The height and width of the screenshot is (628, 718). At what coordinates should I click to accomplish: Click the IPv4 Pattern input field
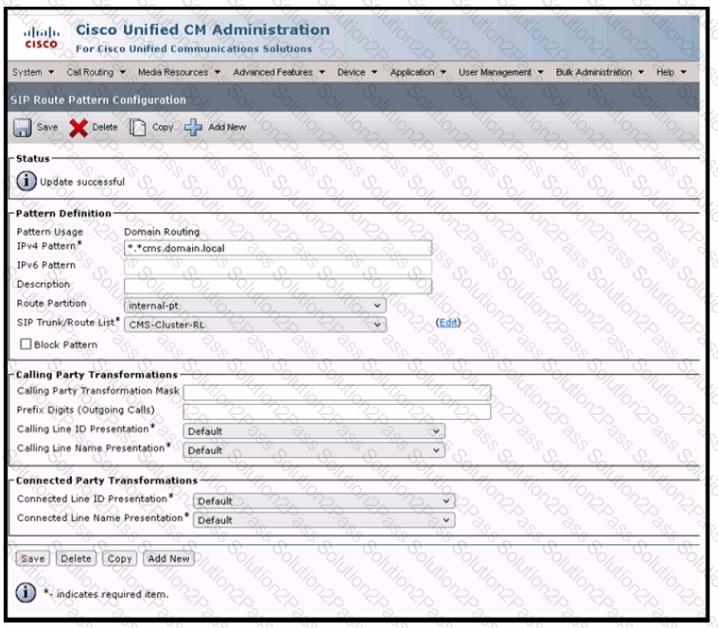tap(278, 248)
